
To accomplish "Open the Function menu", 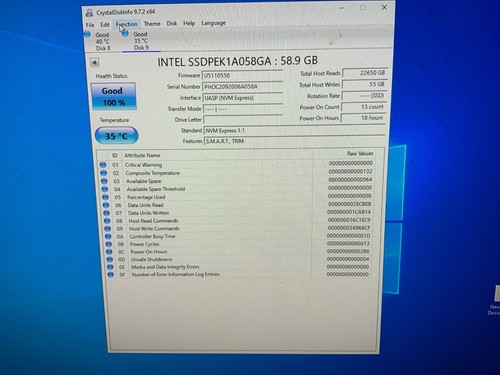I will pos(127,24).
